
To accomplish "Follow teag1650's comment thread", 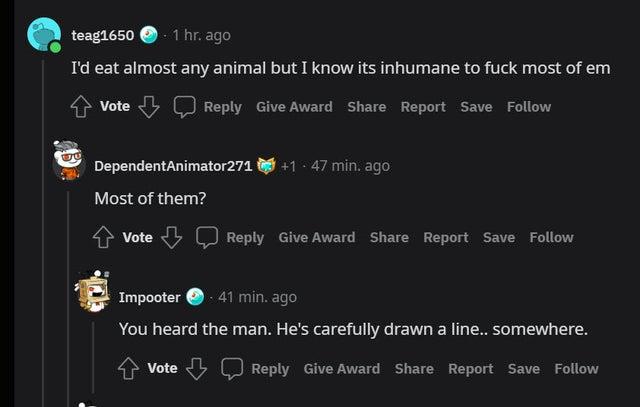I will 528,106.
